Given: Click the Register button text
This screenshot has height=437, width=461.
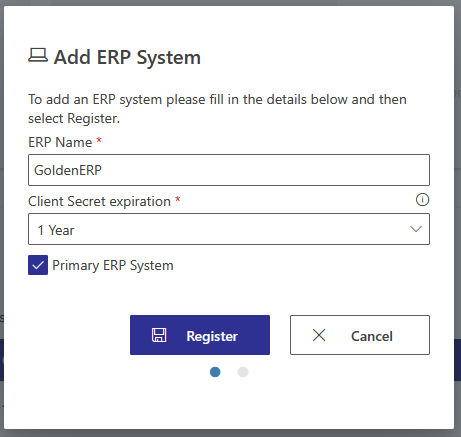Looking at the screenshot, I should tap(212, 336).
